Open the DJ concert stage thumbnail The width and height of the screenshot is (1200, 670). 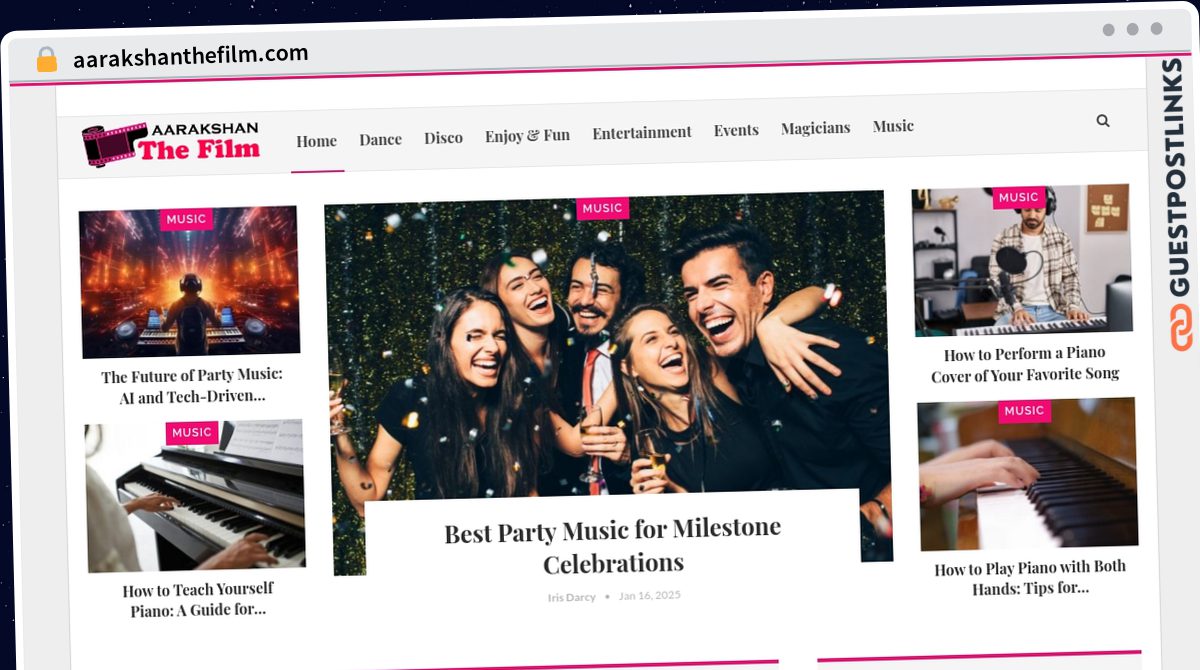click(189, 281)
